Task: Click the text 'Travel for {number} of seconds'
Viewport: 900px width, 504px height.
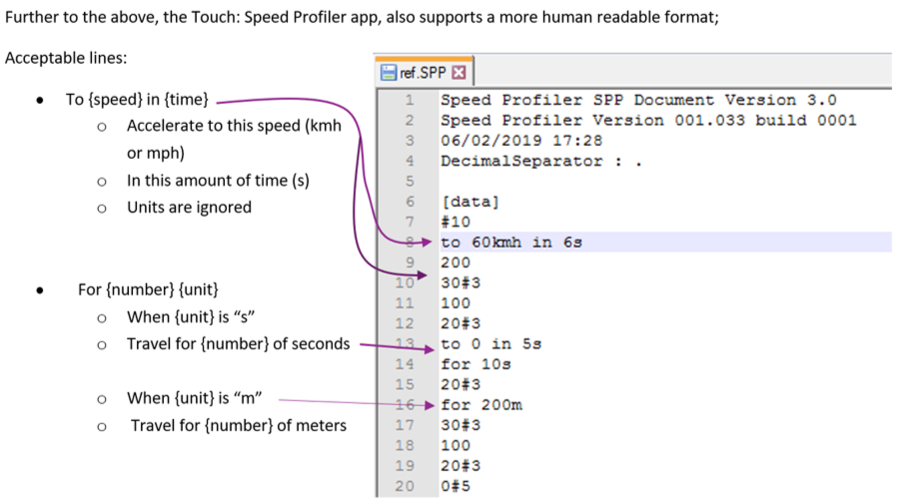Action: (x=238, y=344)
